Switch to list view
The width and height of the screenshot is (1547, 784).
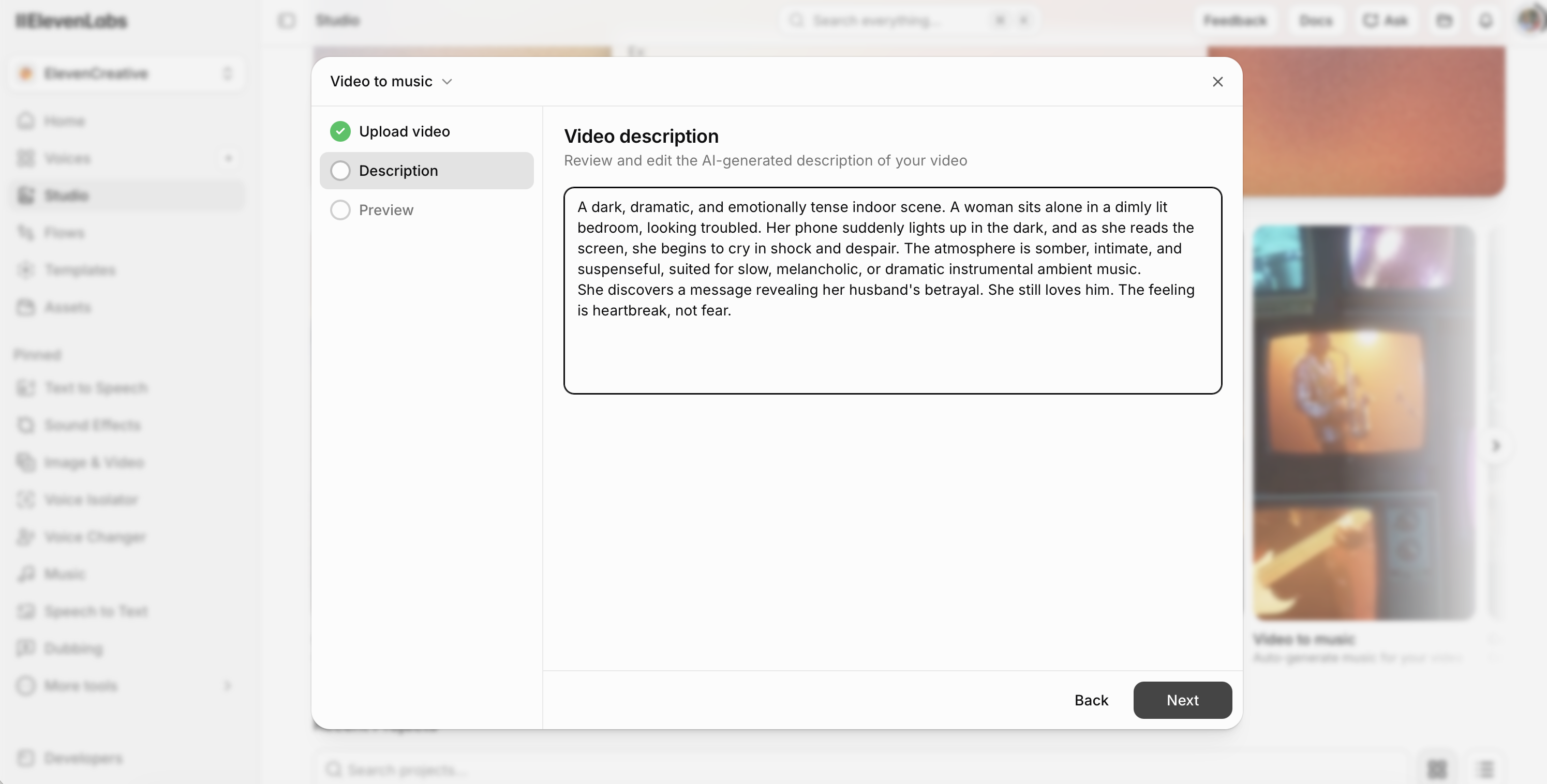coord(1486,769)
